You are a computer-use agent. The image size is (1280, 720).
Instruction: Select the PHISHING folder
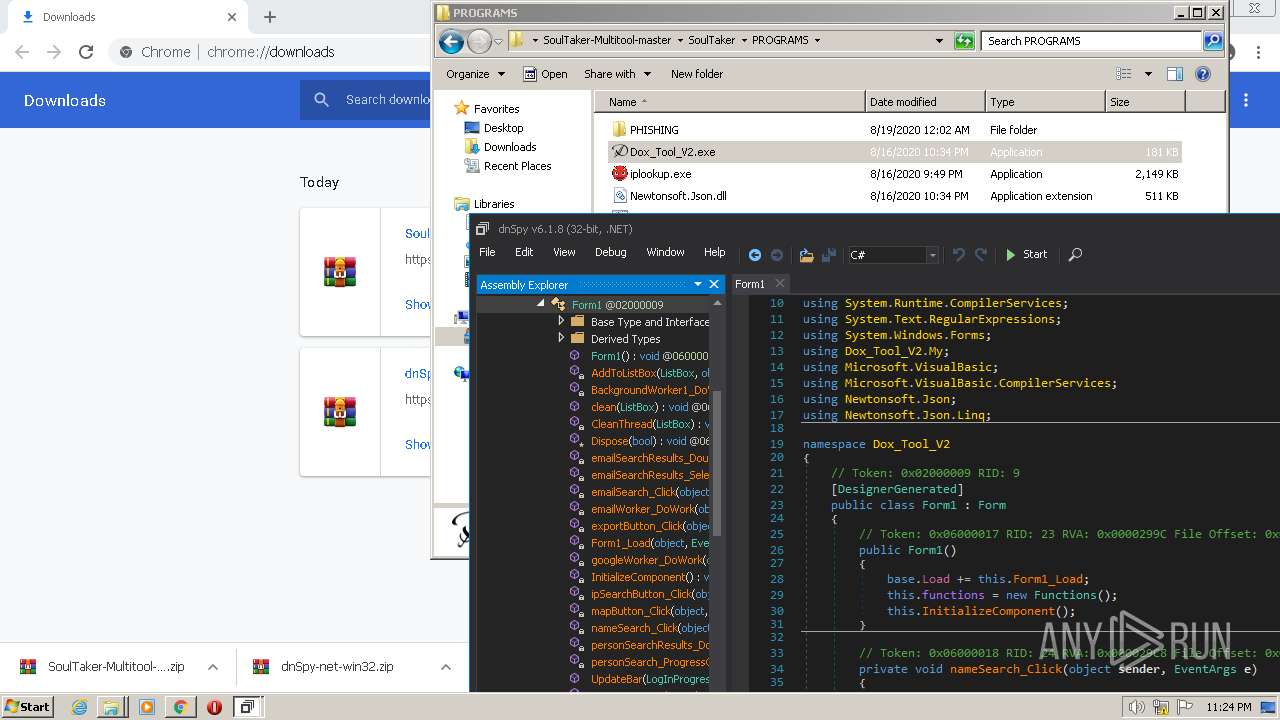click(654, 130)
